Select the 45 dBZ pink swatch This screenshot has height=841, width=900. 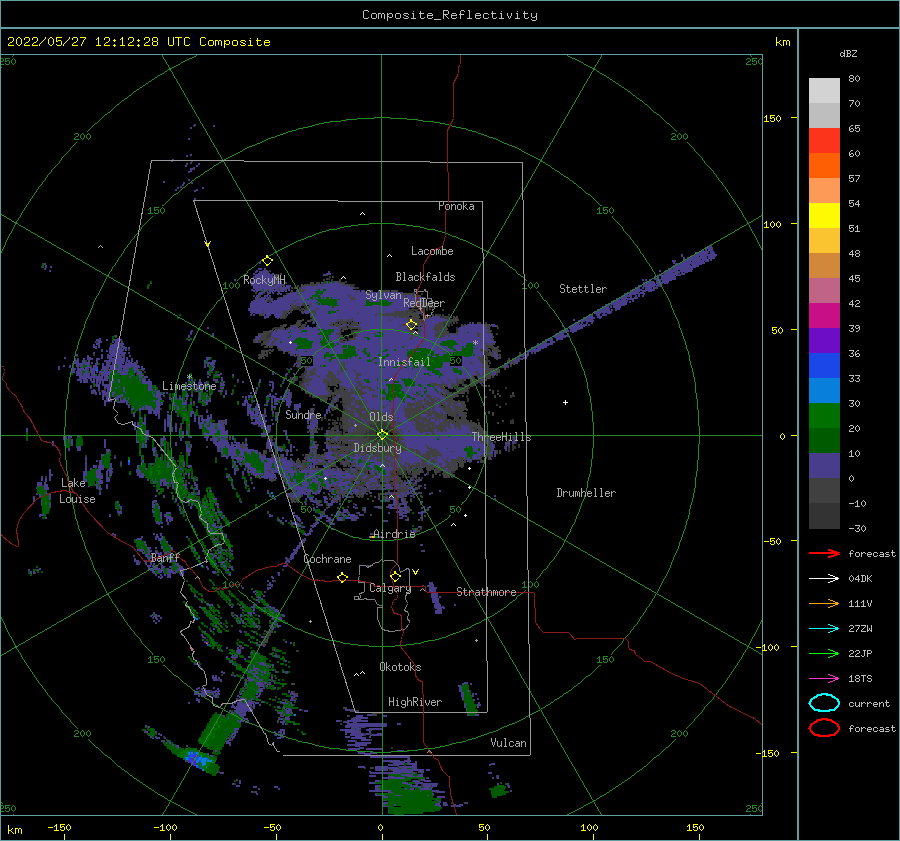824,290
